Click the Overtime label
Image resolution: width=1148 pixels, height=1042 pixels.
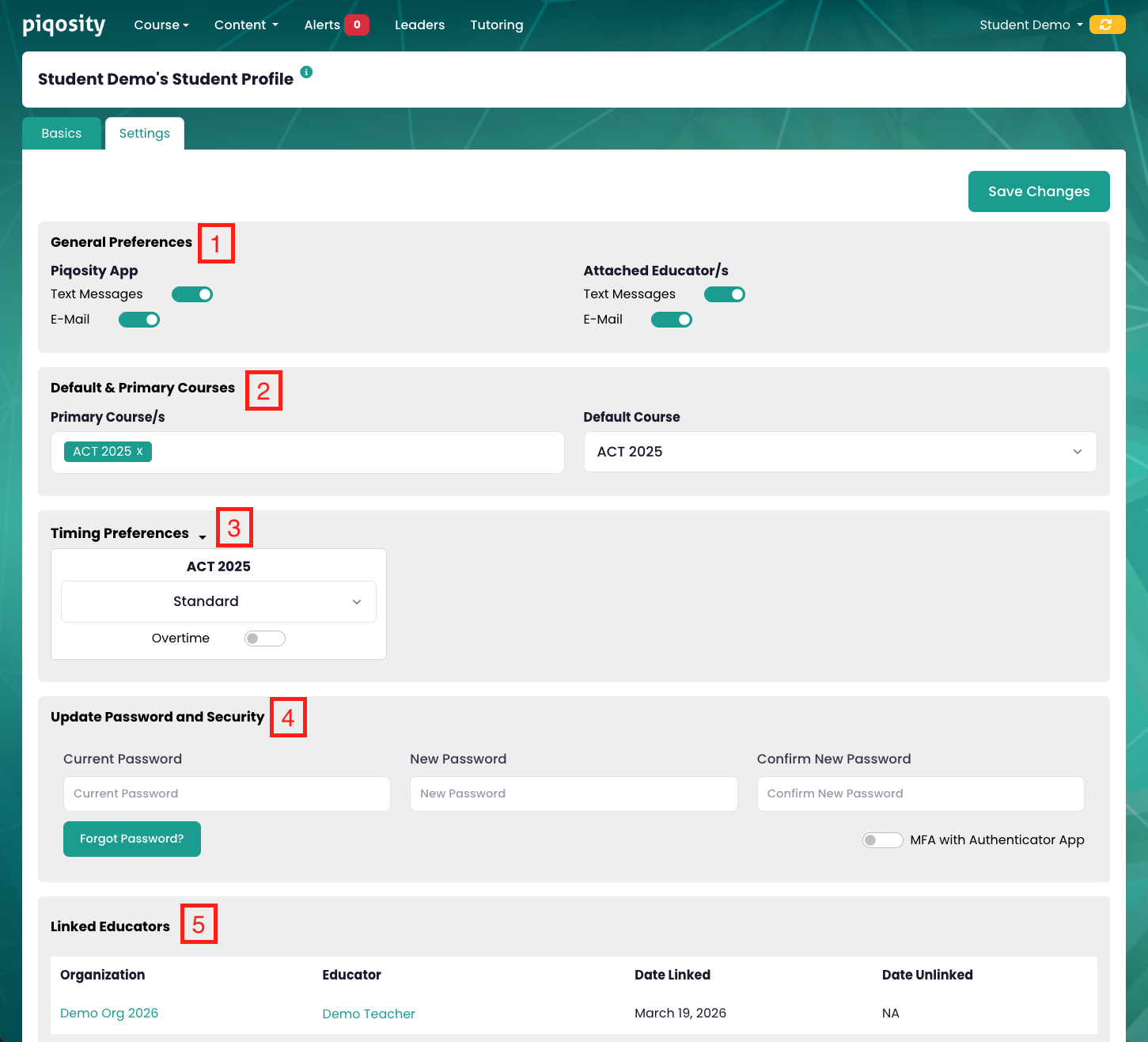[181, 638]
